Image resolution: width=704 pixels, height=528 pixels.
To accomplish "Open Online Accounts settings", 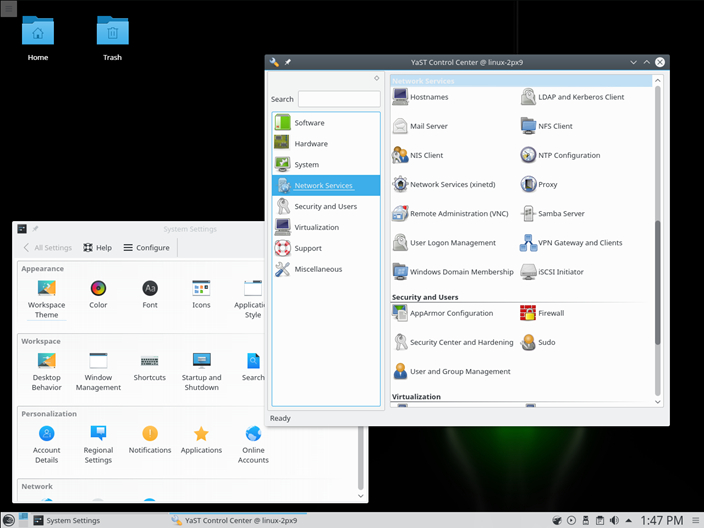I will pos(253,444).
